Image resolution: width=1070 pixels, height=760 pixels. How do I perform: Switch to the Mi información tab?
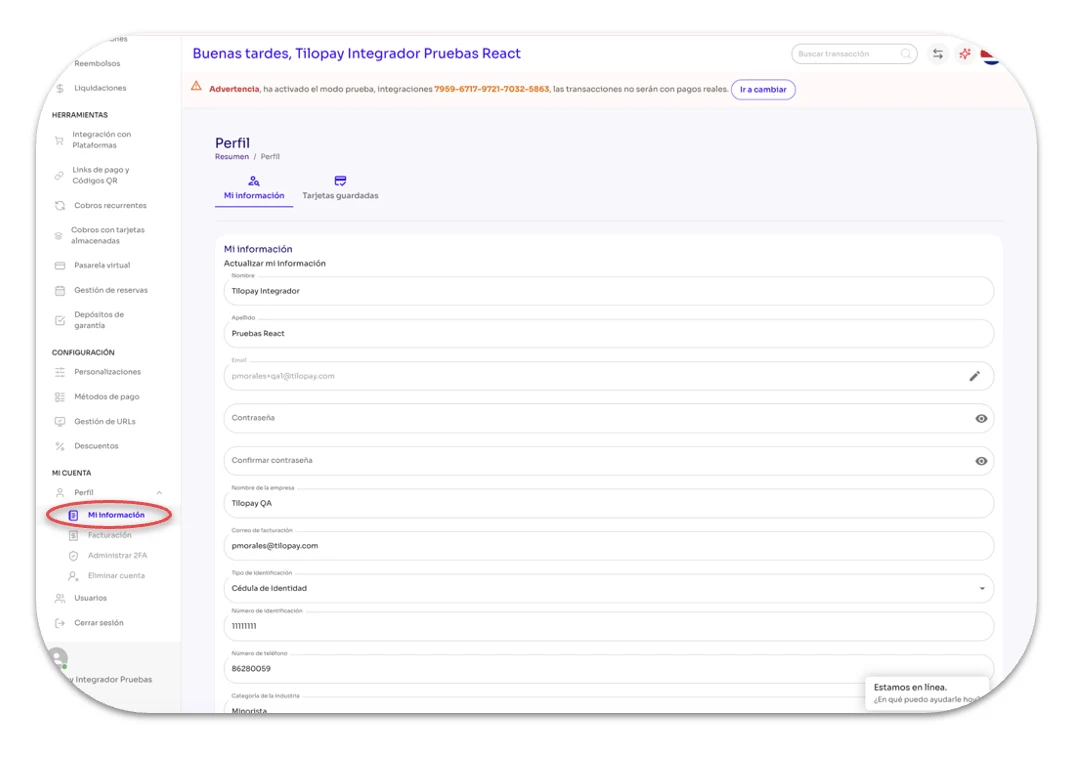(x=254, y=189)
